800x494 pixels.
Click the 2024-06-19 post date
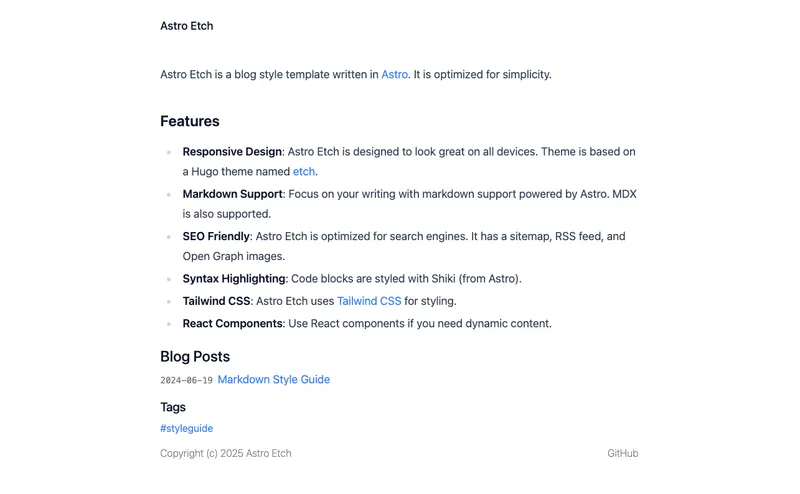[186, 381]
